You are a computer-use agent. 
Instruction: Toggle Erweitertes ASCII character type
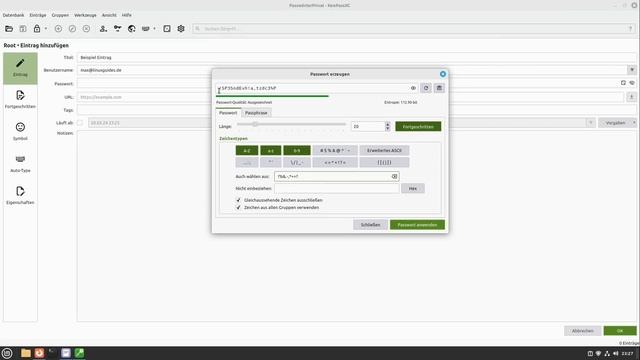point(384,151)
